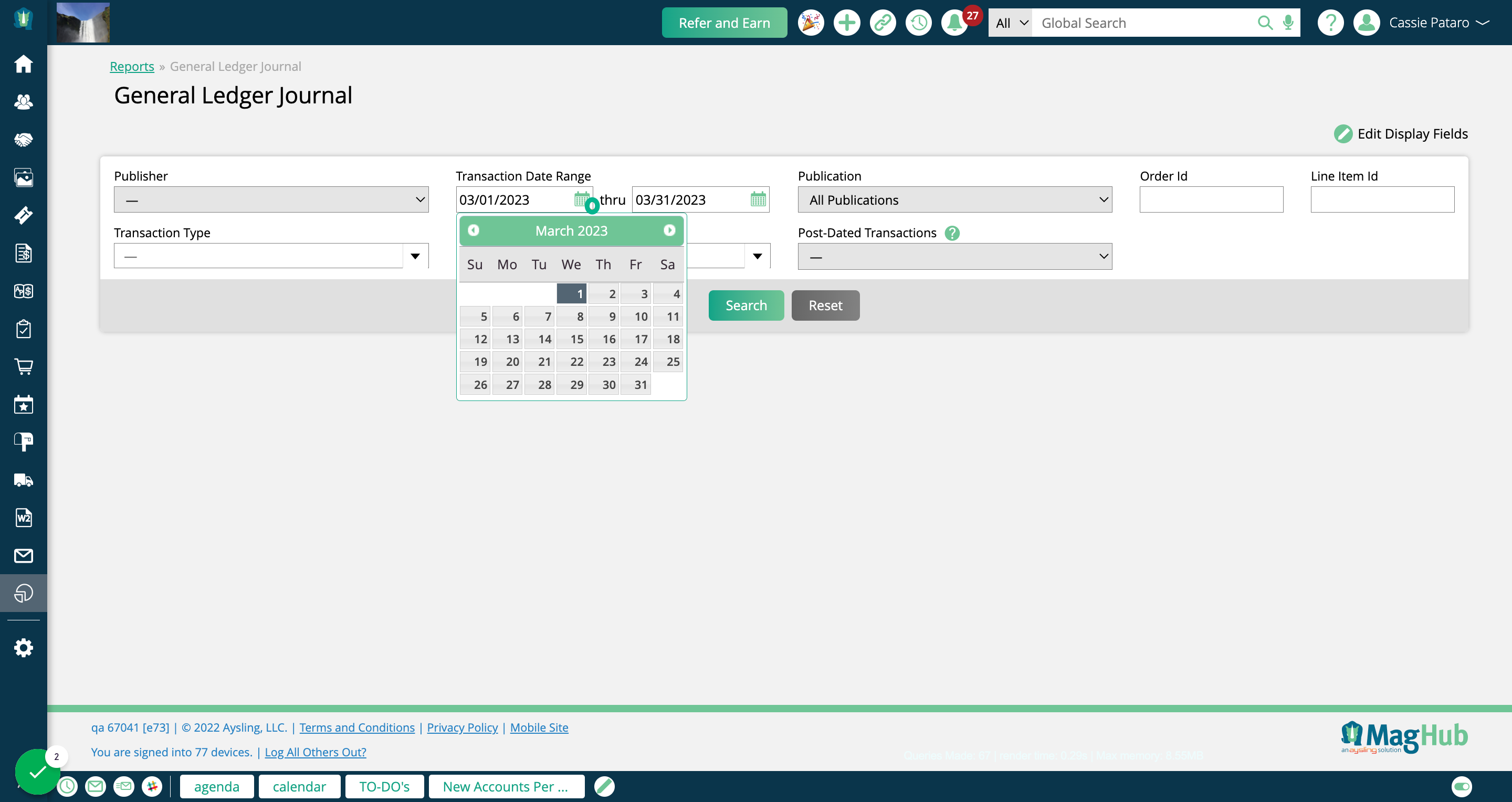The width and height of the screenshot is (1512, 802).
Task: Open the TO-DO's tab
Action: 384,786
